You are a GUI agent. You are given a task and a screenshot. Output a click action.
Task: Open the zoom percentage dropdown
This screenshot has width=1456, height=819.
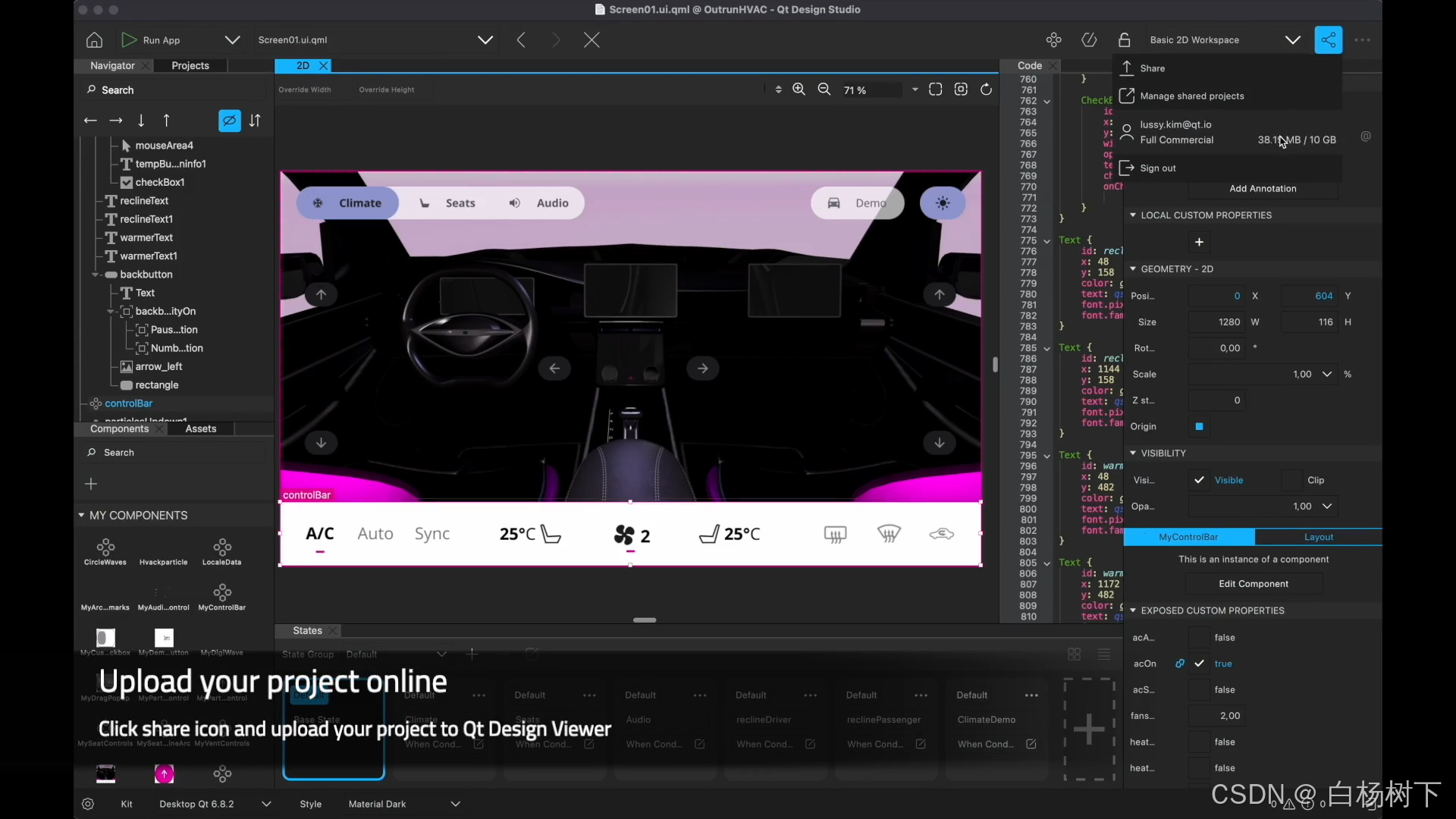914,89
